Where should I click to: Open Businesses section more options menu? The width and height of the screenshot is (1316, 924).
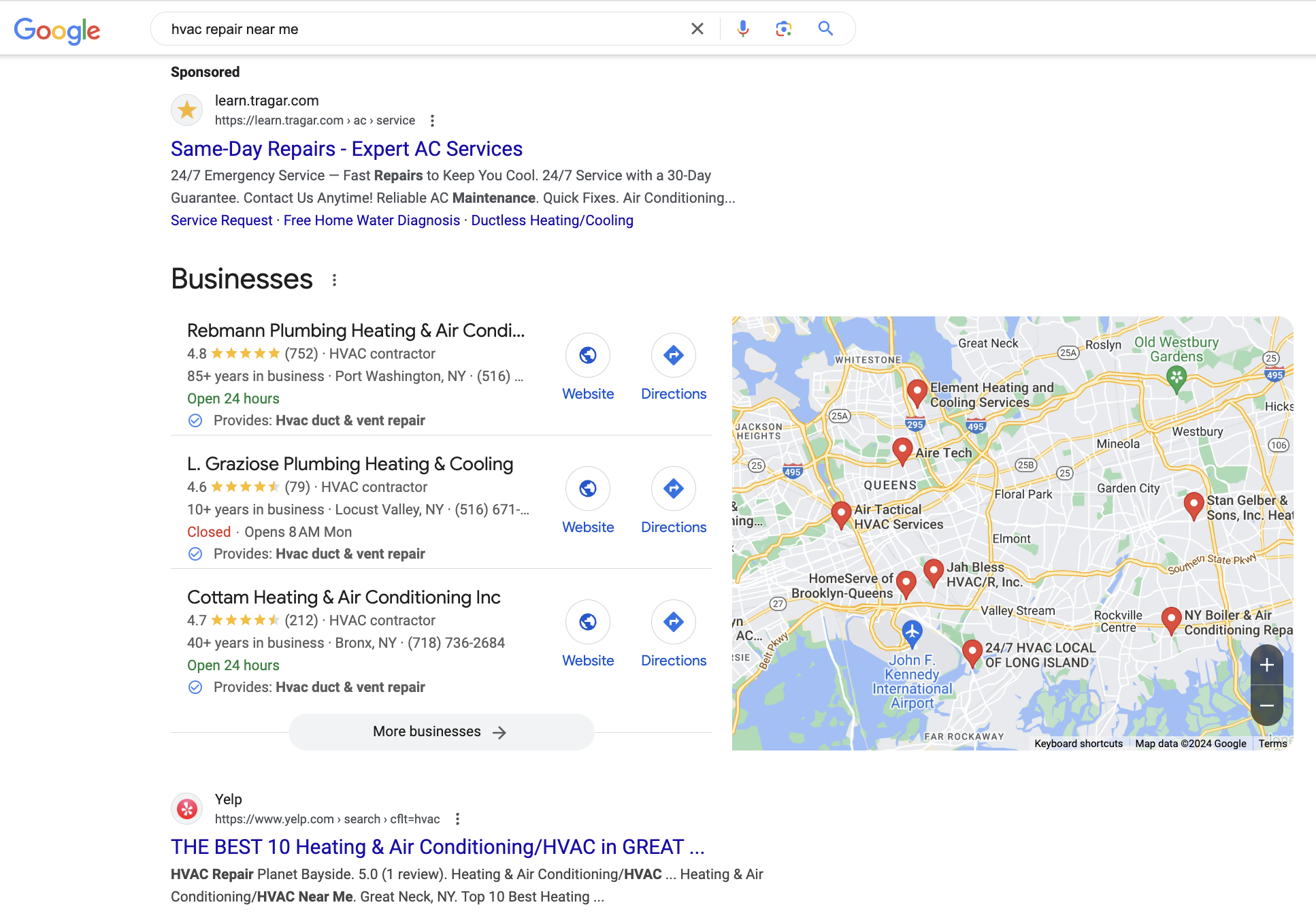(334, 280)
